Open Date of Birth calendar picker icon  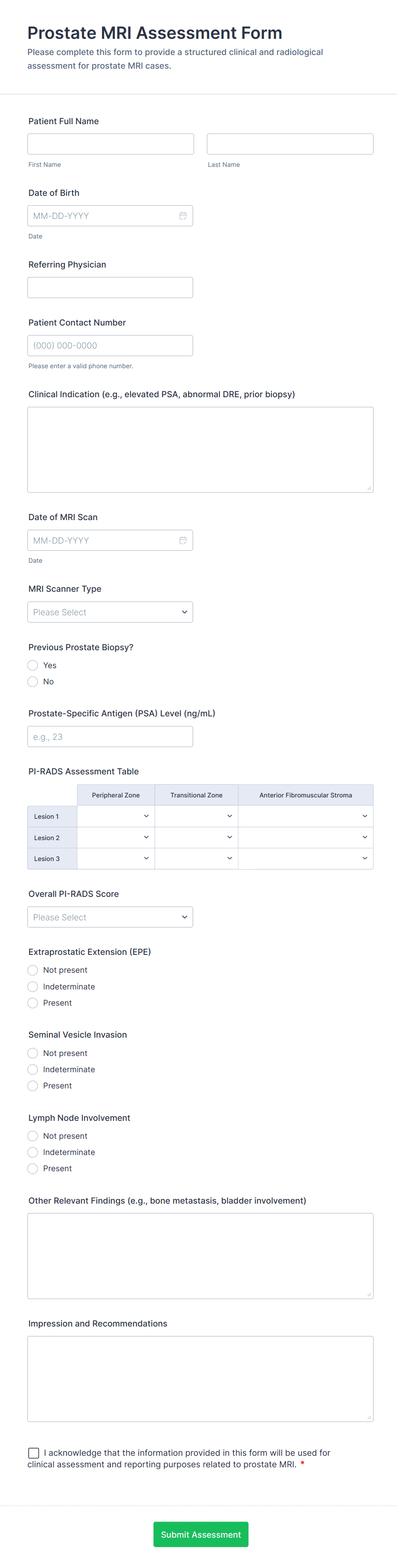[x=183, y=216]
